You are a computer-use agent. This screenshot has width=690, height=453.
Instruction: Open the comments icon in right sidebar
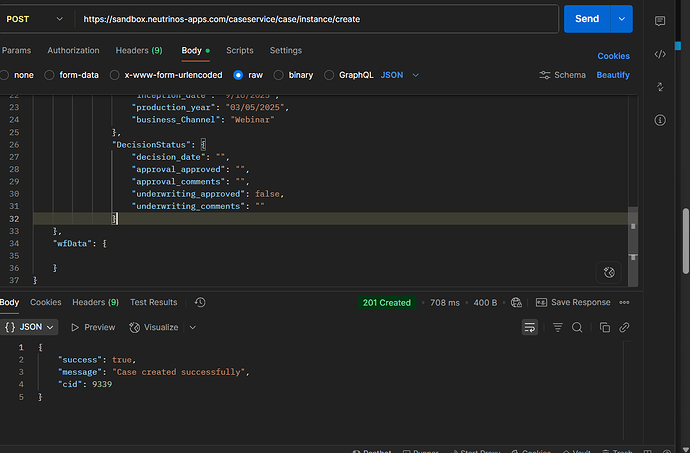click(660, 21)
